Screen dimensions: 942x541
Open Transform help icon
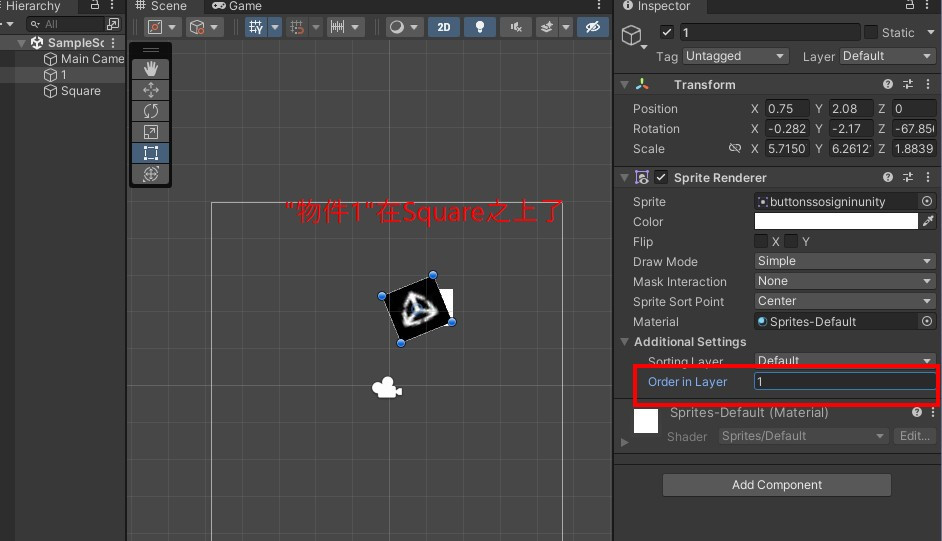pyautogui.click(x=887, y=85)
